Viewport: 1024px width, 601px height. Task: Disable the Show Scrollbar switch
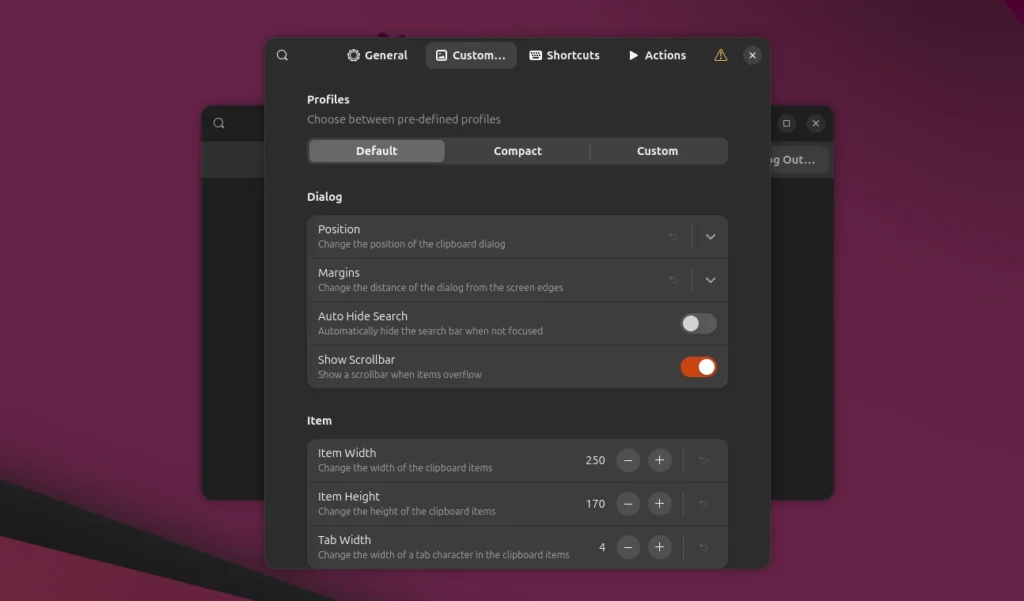tap(698, 367)
